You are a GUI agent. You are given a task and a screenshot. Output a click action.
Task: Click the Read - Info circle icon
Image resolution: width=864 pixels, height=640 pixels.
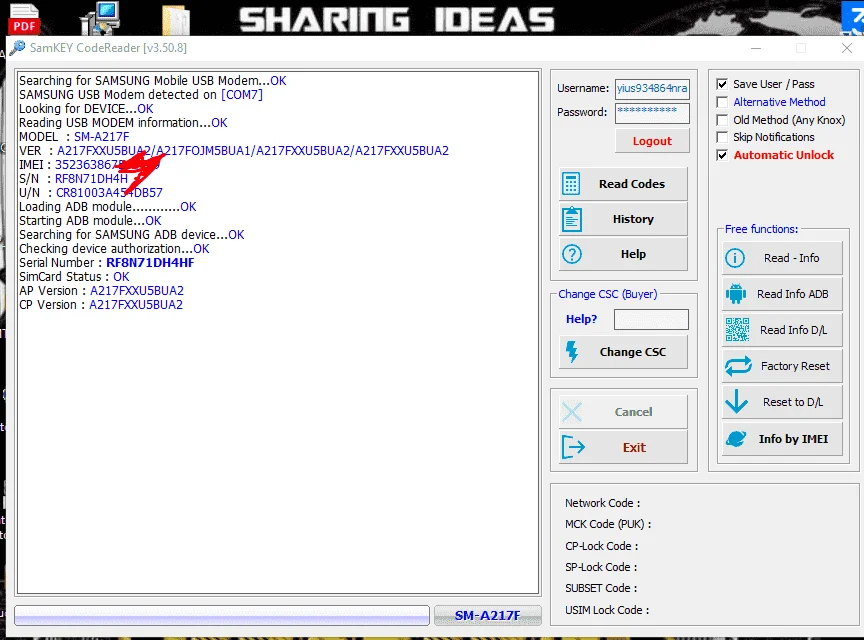pos(735,258)
